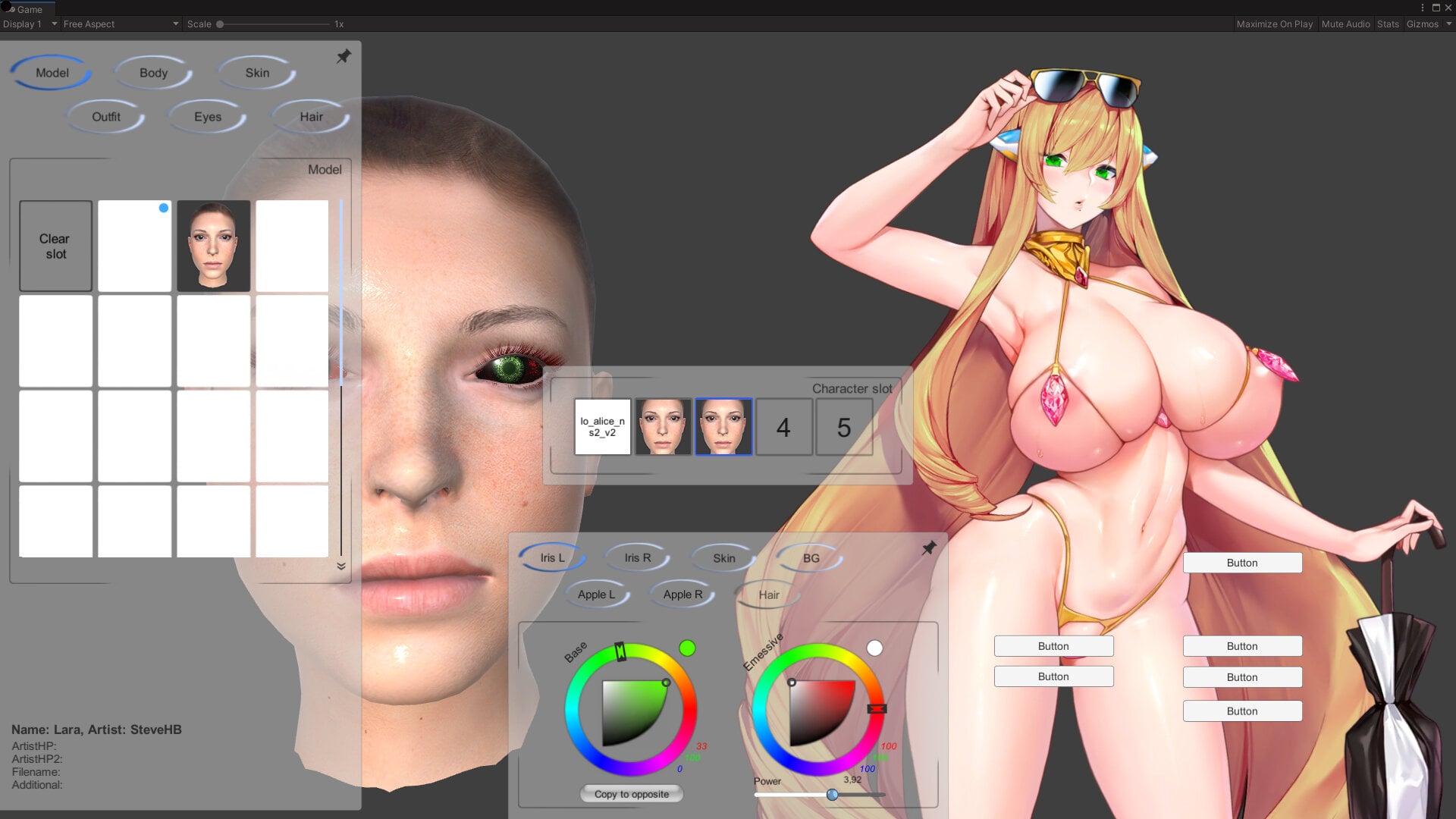Open the Body category tab

(153, 73)
